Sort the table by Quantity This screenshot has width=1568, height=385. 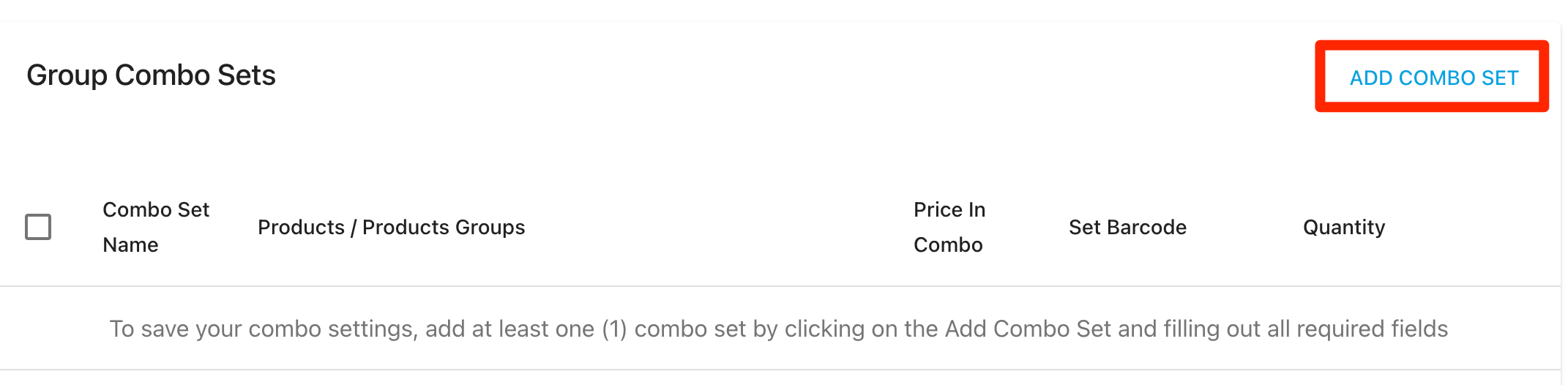tap(1344, 227)
